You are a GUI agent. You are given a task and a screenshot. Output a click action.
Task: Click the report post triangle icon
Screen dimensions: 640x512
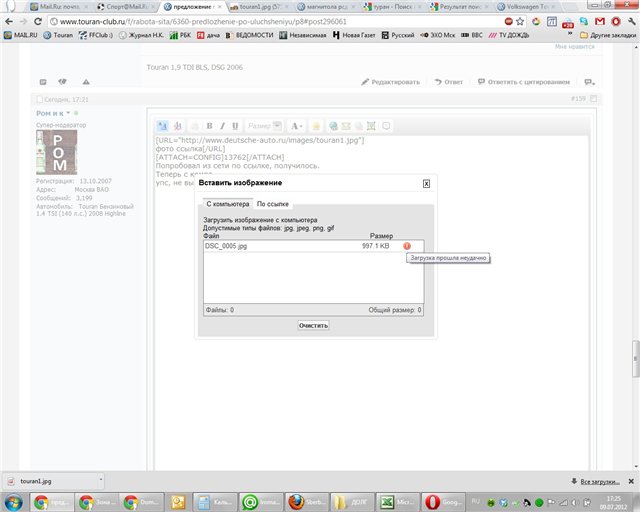click(86, 82)
